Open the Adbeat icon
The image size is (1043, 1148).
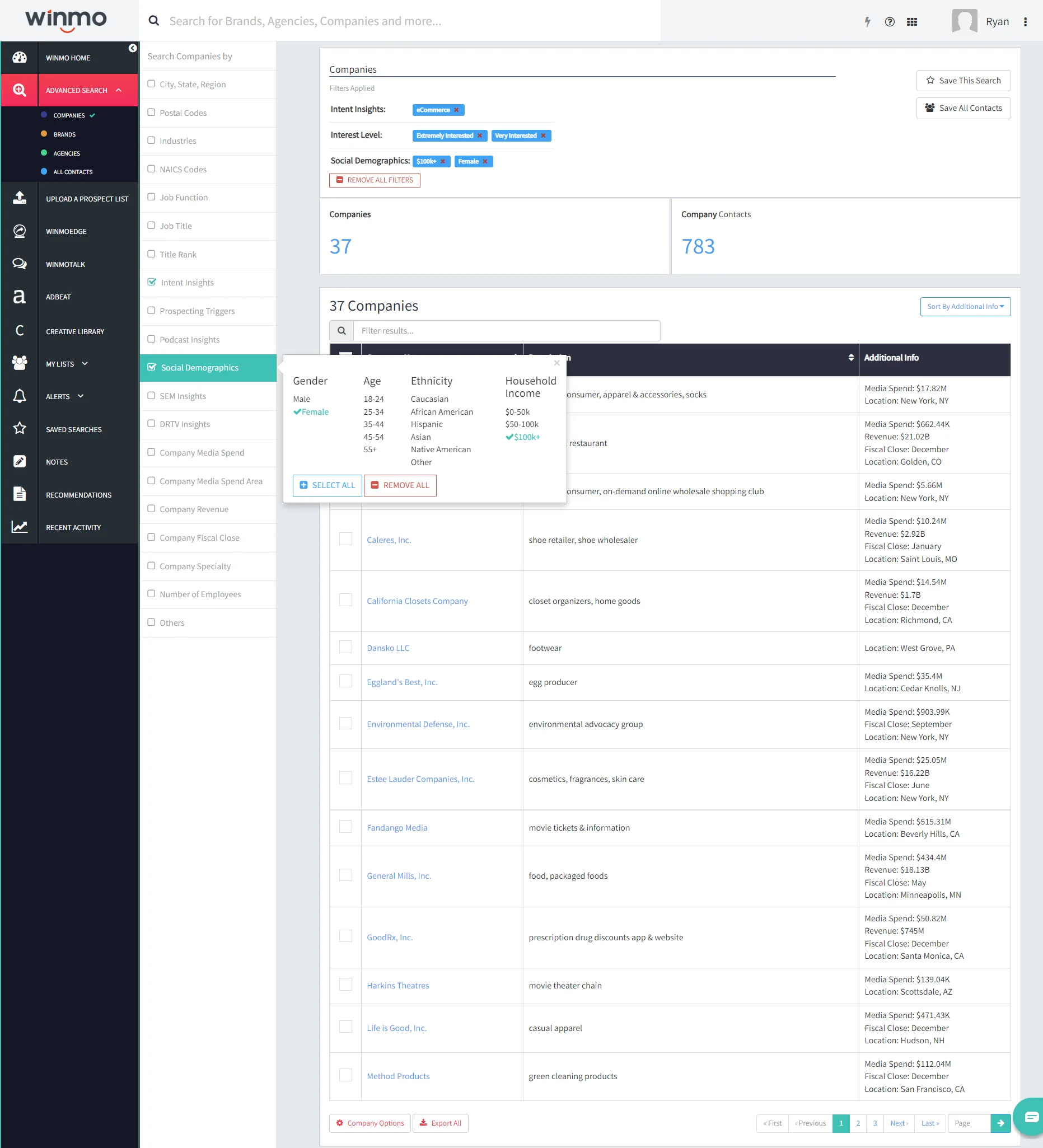tap(20, 297)
